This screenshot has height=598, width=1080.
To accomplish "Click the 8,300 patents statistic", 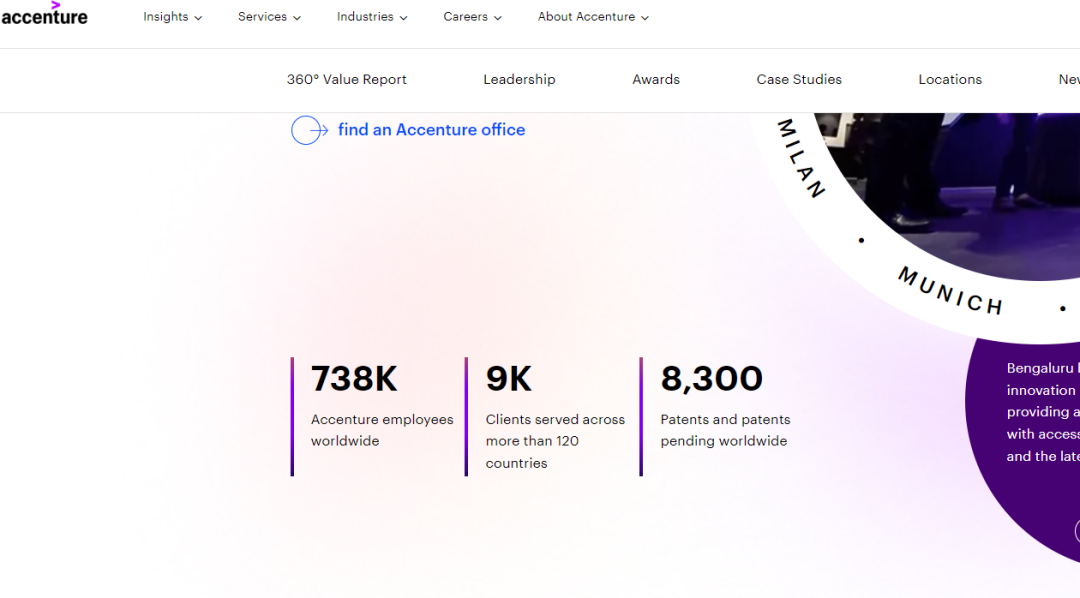I will [712, 378].
